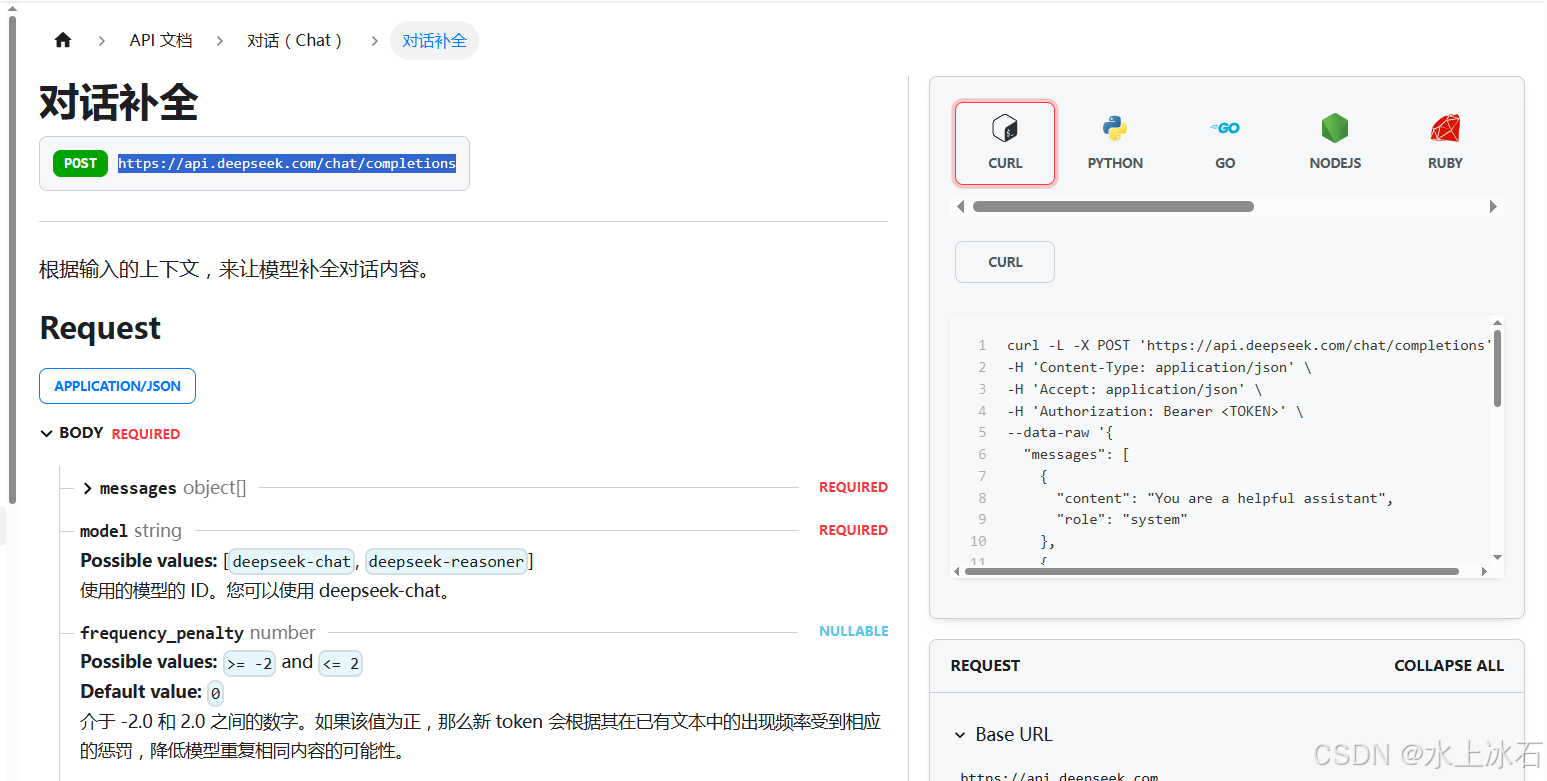Click the NULLABLE label on frequency_penalty row
The width and height of the screenshot is (1547, 781).
853,631
